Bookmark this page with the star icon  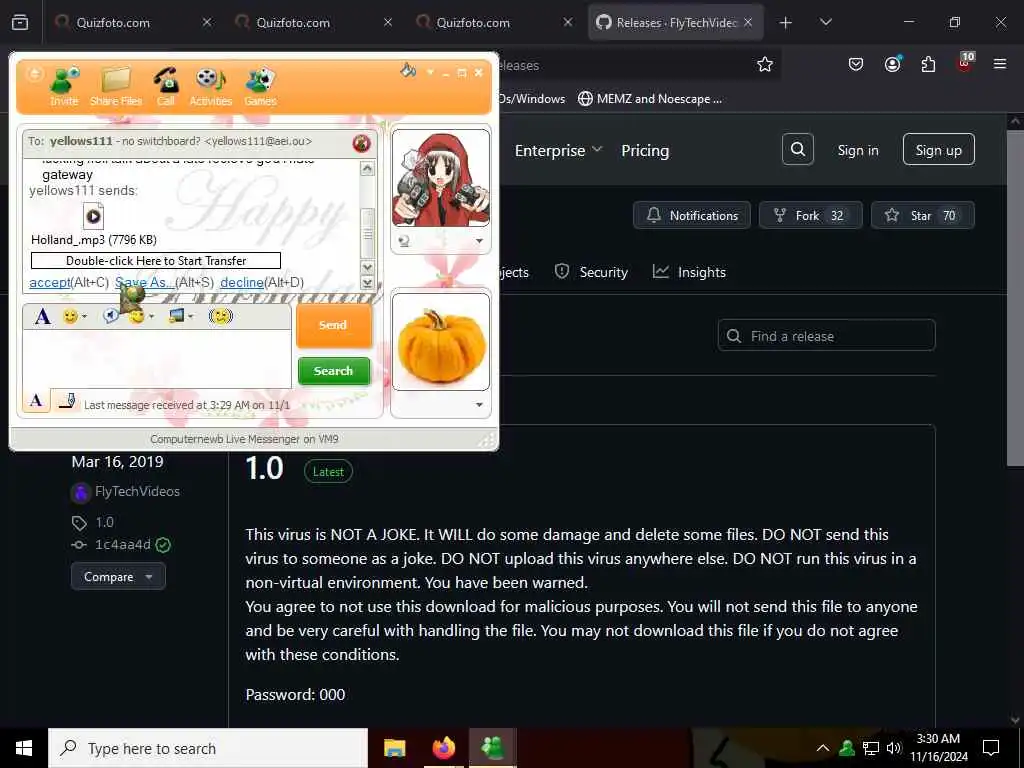click(x=765, y=64)
